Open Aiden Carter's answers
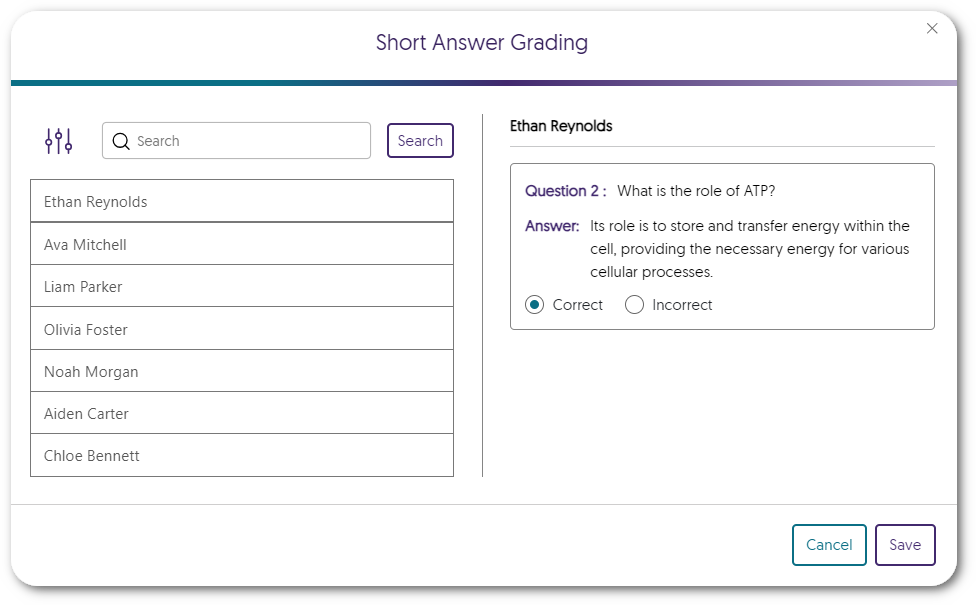The height and width of the screenshot is (605, 976). pyautogui.click(x=242, y=414)
